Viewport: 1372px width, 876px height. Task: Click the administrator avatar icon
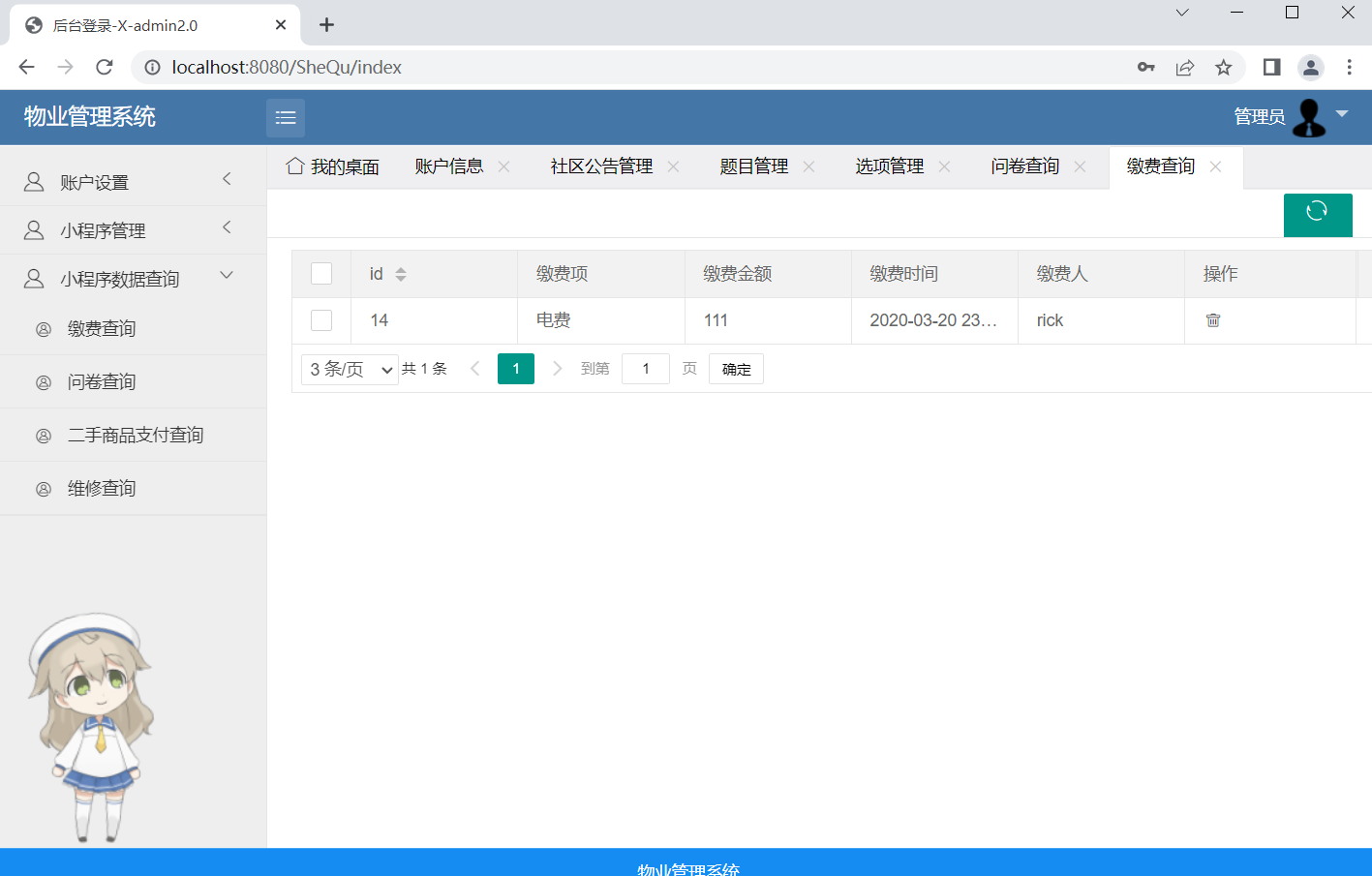(x=1309, y=117)
